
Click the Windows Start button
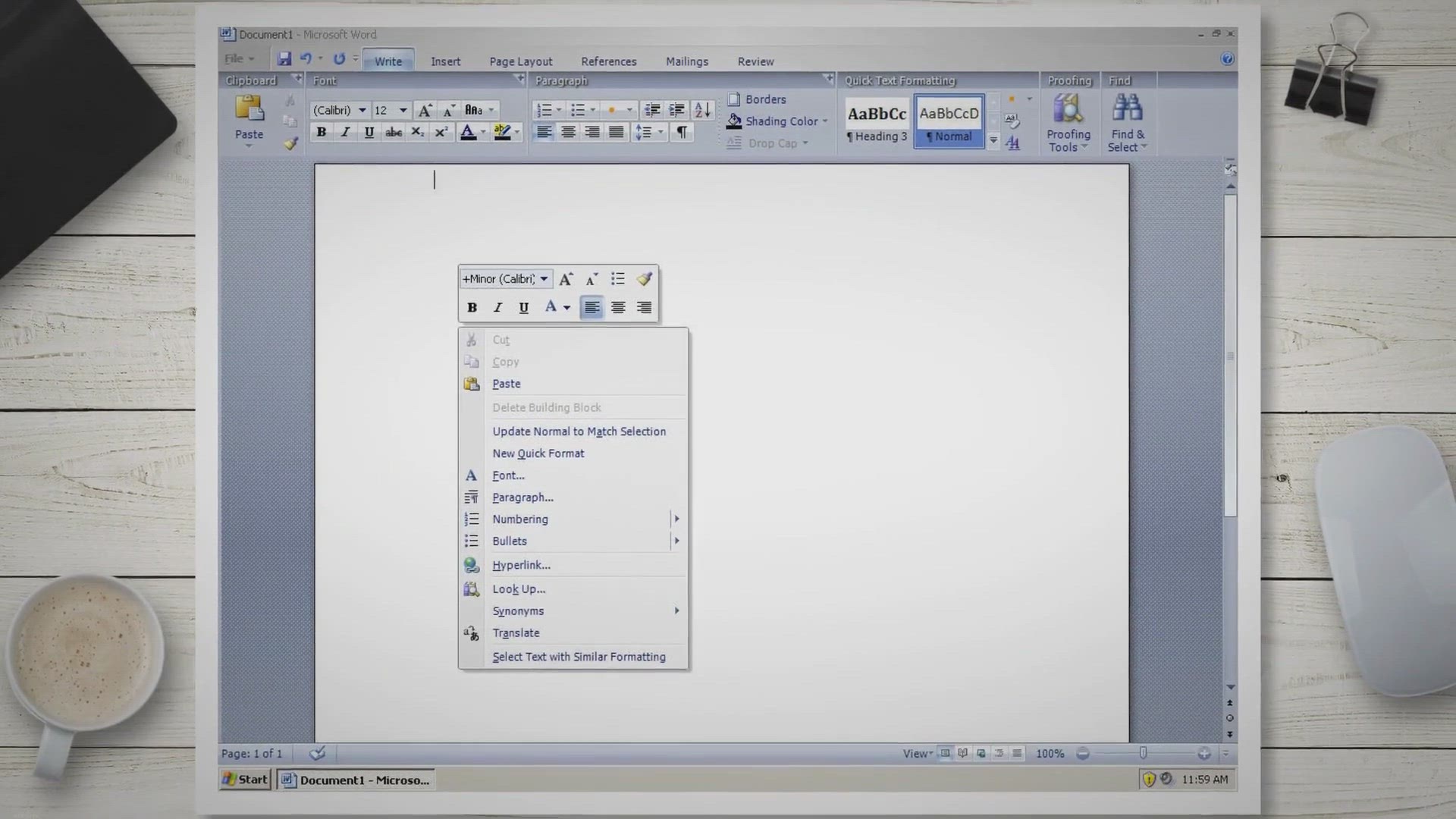point(245,780)
